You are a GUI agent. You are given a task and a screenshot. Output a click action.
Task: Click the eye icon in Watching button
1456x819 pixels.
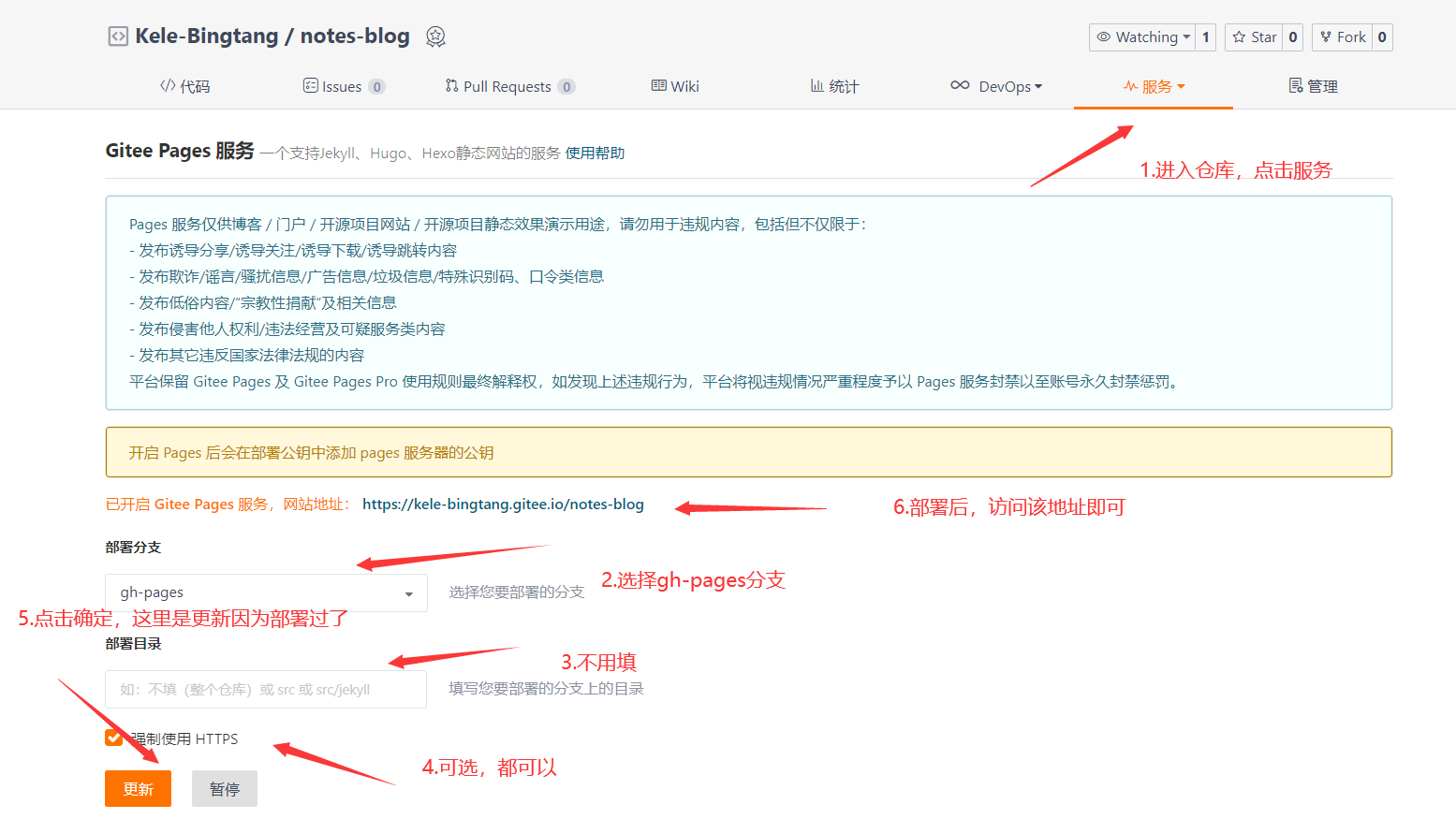click(x=1104, y=37)
